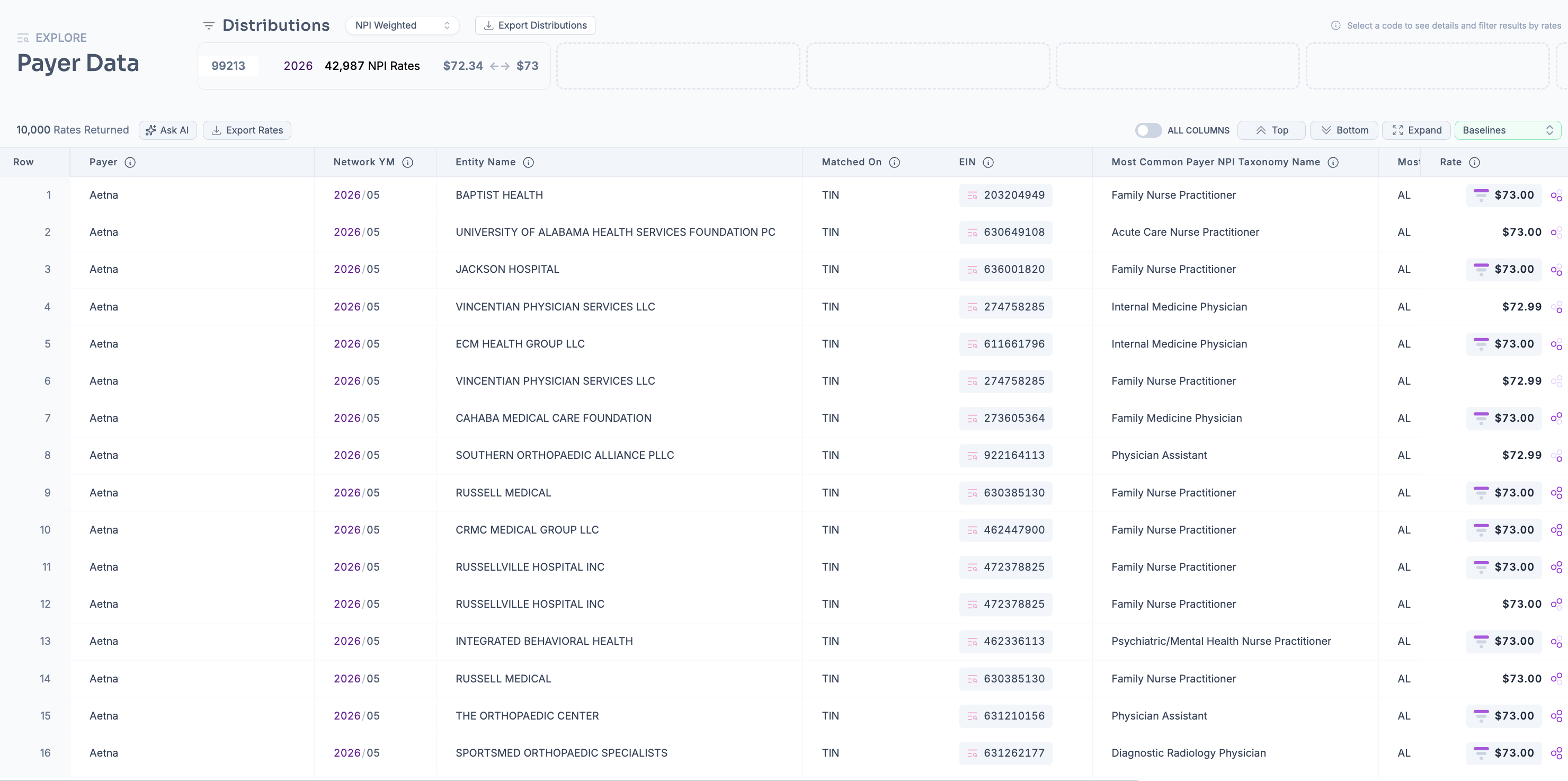
Task: Open EIN 611661796 lookup for ECM Health
Action: tap(1005, 344)
